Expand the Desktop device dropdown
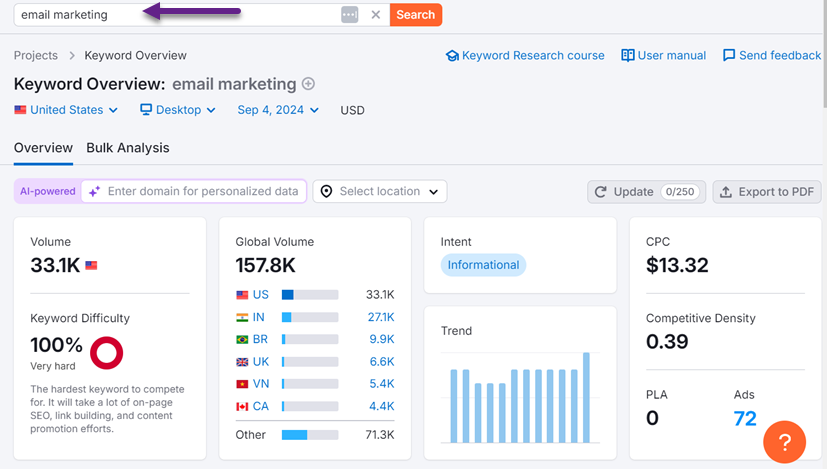The width and height of the screenshot is (827, 469). (x=178, y=110)
